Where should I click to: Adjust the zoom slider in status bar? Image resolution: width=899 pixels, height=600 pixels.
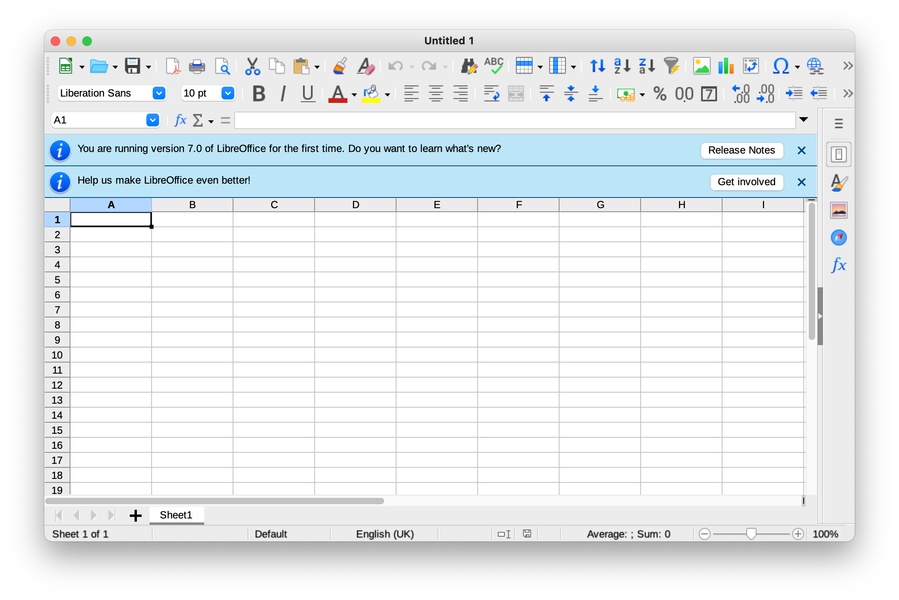tap(751, 534)
